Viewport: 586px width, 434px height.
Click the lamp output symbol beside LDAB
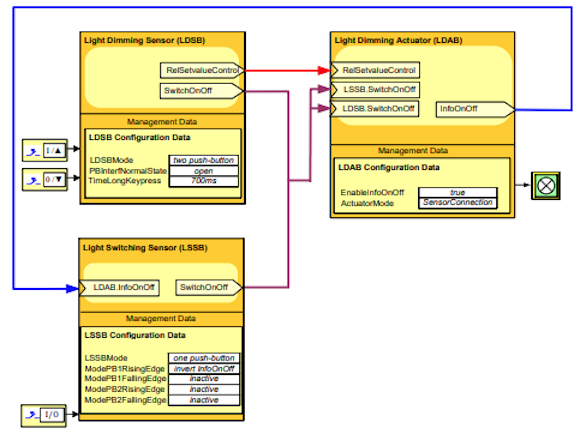tap(546, 186)
